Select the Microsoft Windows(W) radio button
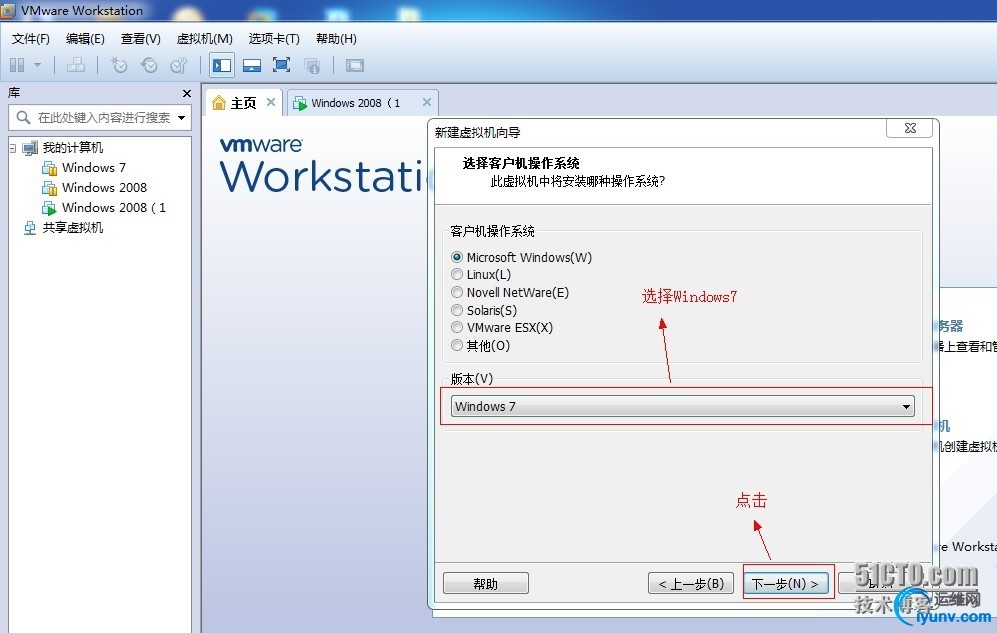The height and width of the screenshot is (633, 997). 457,257
